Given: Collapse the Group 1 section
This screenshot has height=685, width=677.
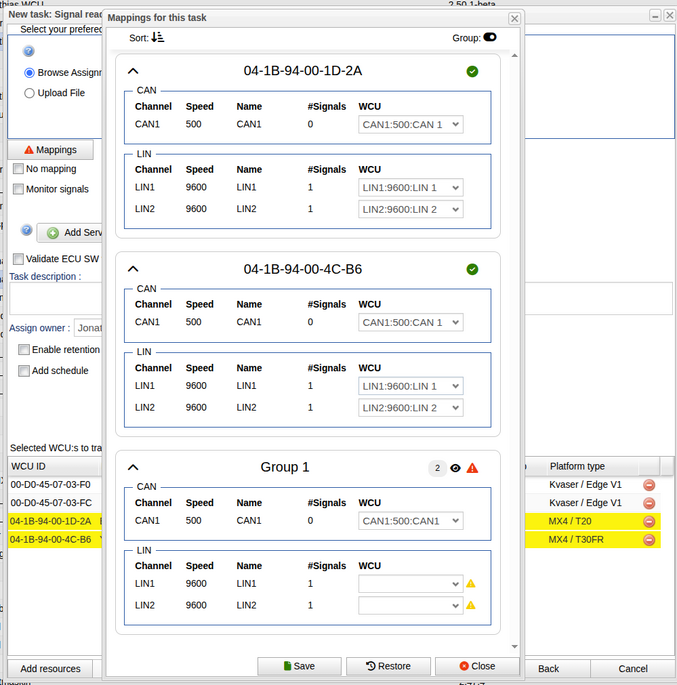Looking at the screenshot, I should 134,467.
